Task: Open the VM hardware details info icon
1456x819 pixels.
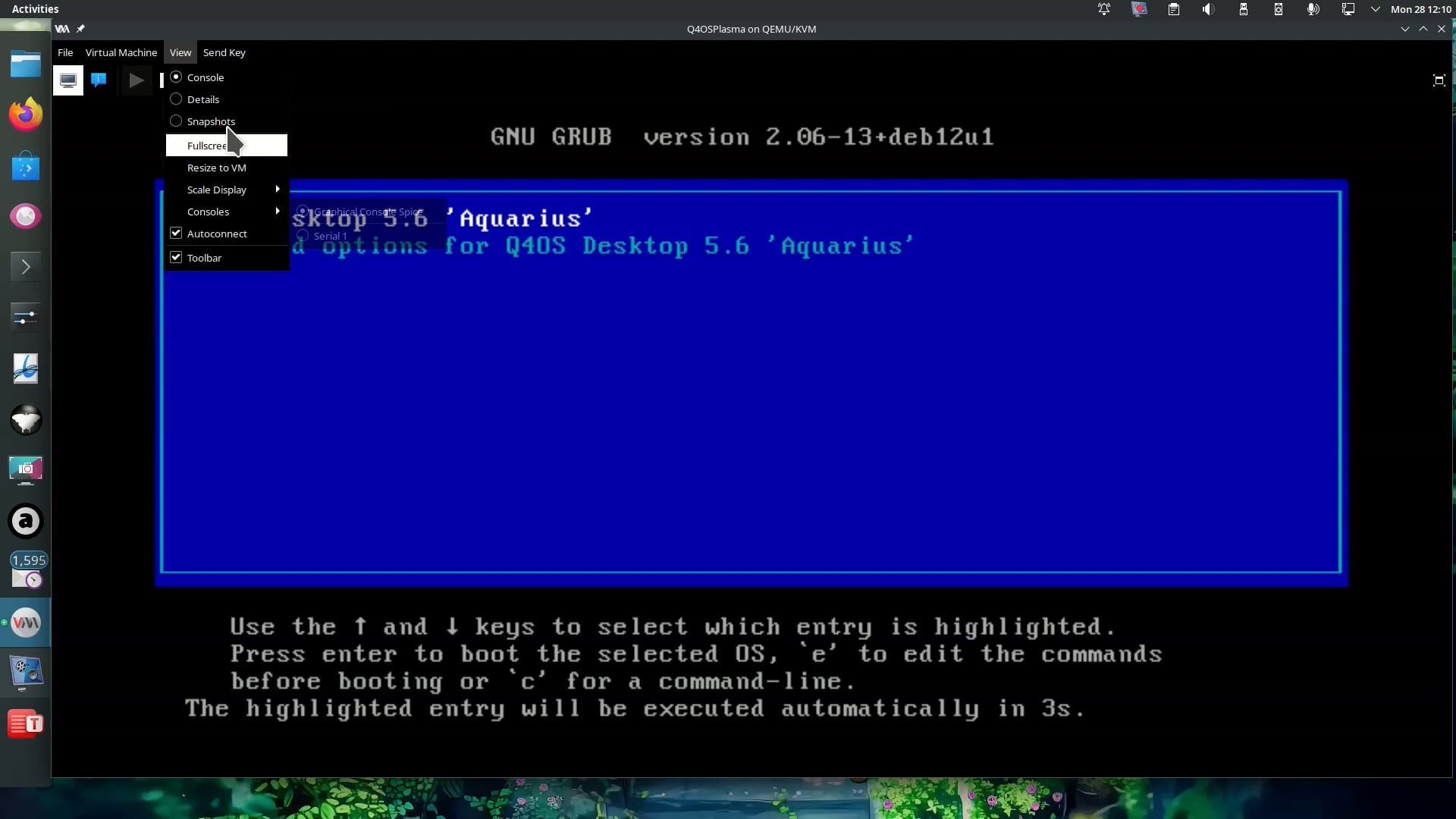Action: point(99,80)
